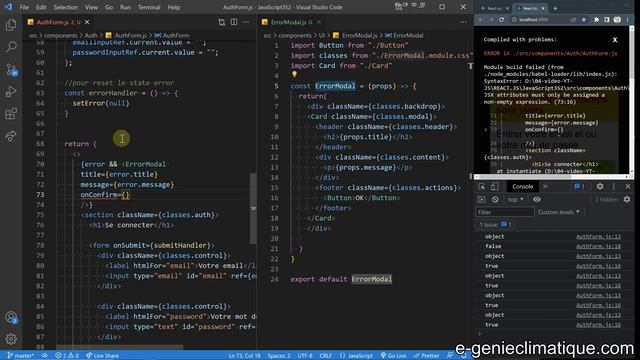640x360 pixels.
Task: Click Prettier in status bar
Action: (x=427, y=356)
